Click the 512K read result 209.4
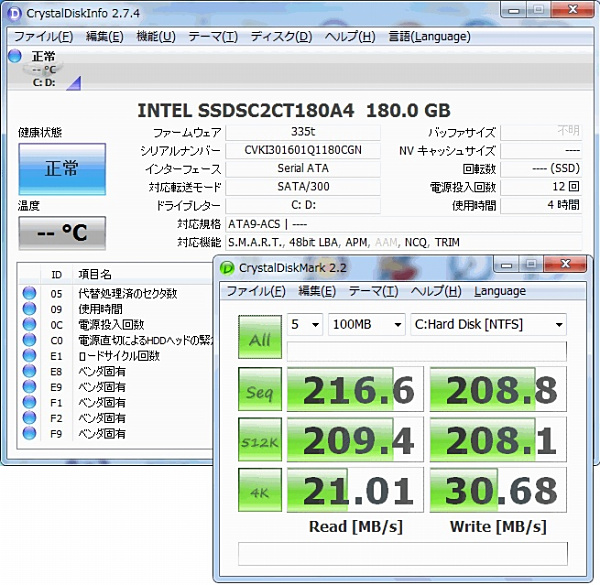This screenshot has width=600, height=585. (355, 439)
